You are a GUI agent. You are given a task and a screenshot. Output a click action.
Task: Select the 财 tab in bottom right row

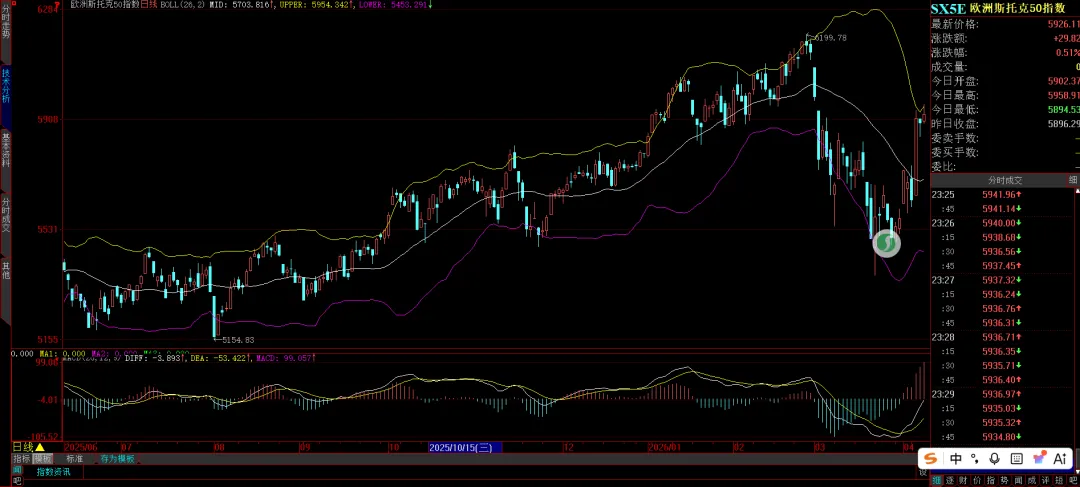(x=964, y=479)
